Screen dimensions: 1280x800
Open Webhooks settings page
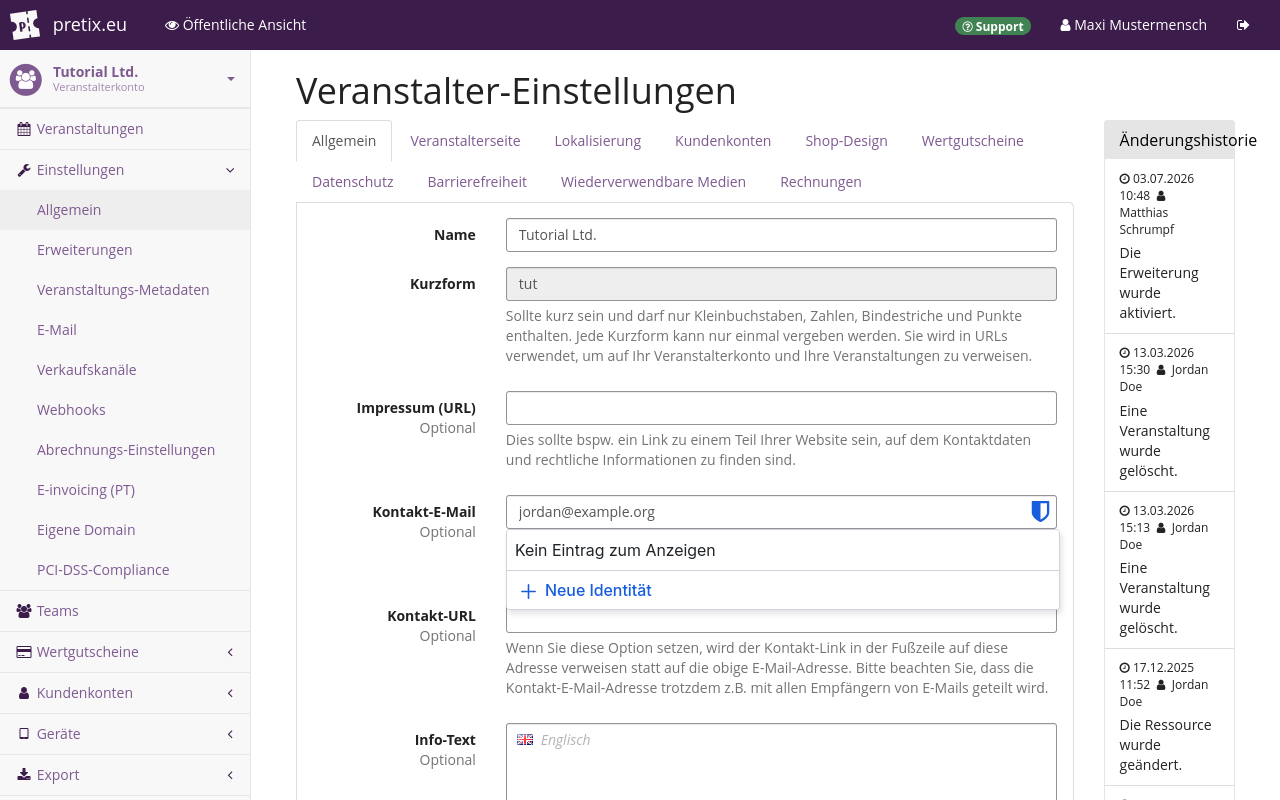point(125,410)
